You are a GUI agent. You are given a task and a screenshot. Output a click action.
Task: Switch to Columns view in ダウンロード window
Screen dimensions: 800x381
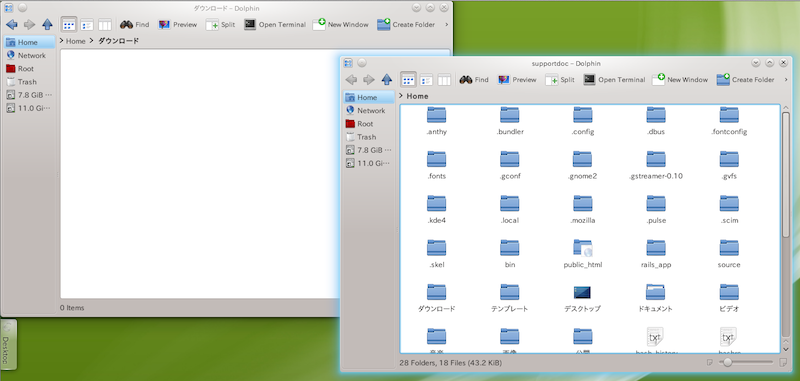pyautogui.click(x=105, y=24)
